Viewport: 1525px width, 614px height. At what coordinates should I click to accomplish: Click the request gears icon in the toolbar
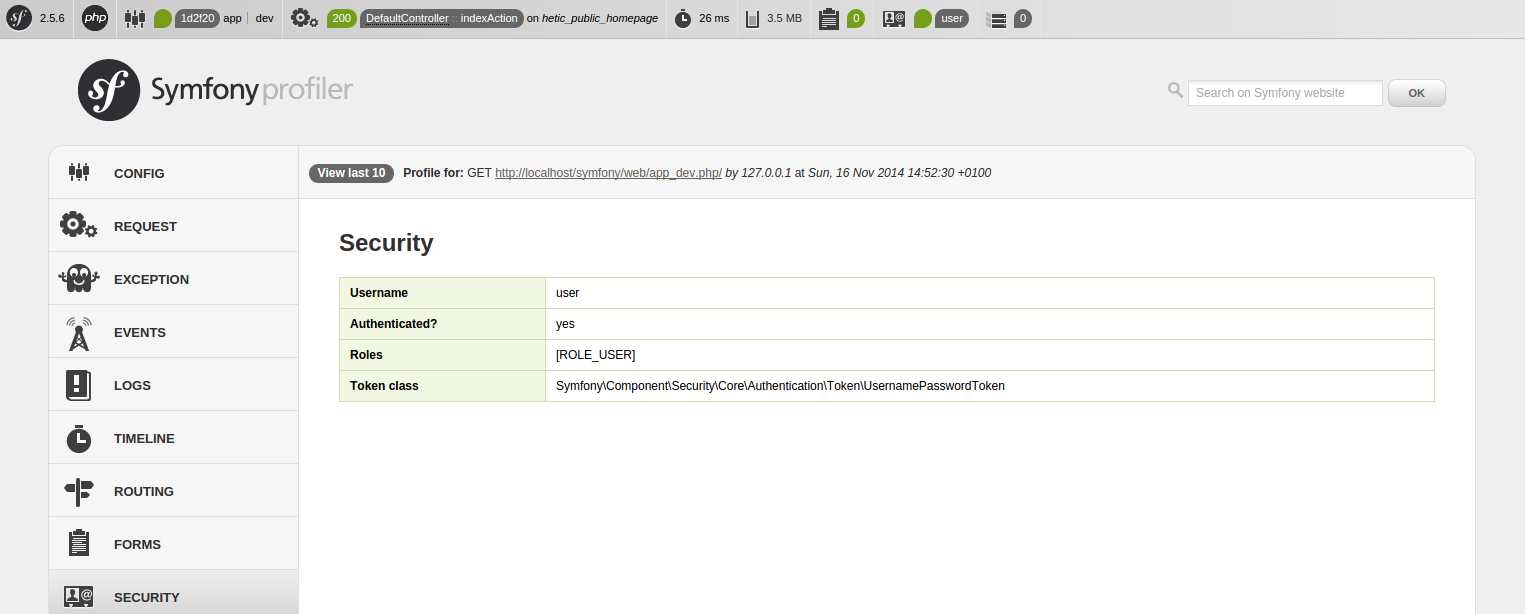pyautogui.click(x=305, y=18)
